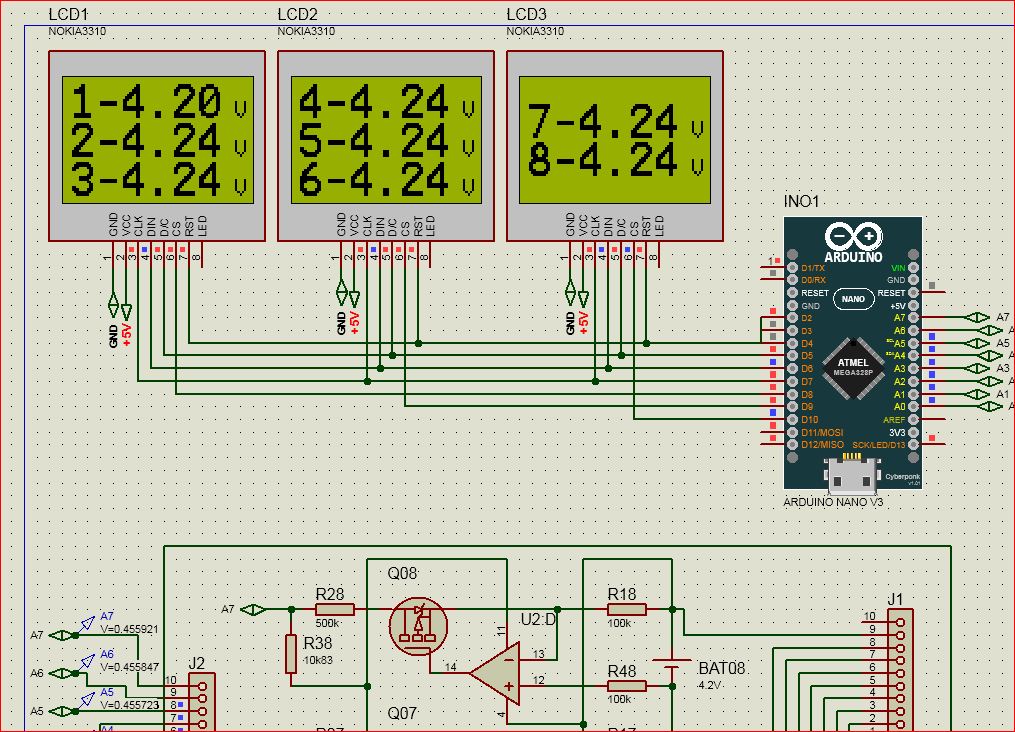Select the LCD1 display screen
Image resolution: width=1015 pixels, height=732 pixels.
click(158, 139)
